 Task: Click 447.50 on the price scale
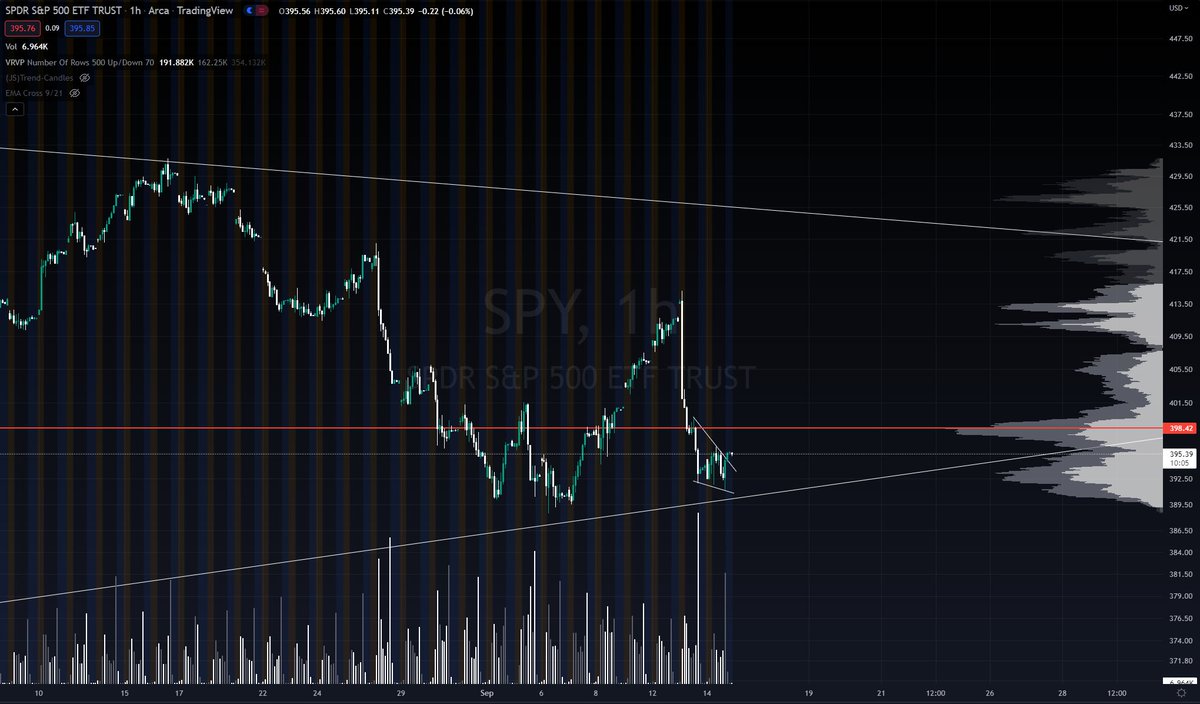pos(1181,40)
